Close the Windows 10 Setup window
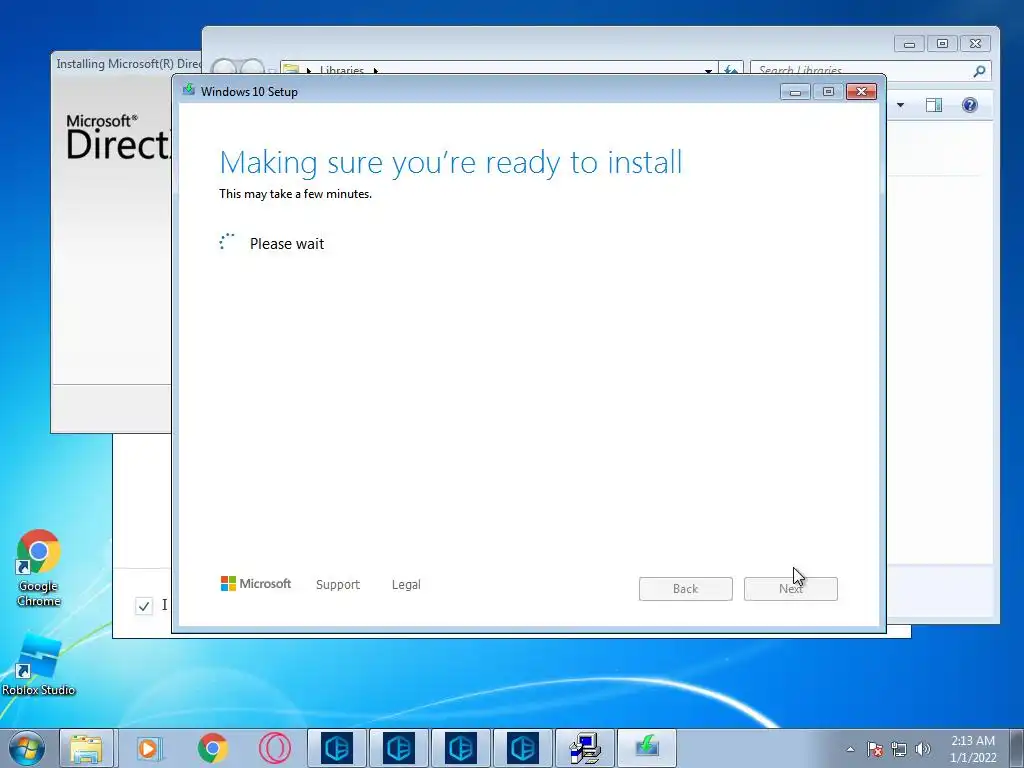This screenshot has height=768, width=1024. point(861,92)
